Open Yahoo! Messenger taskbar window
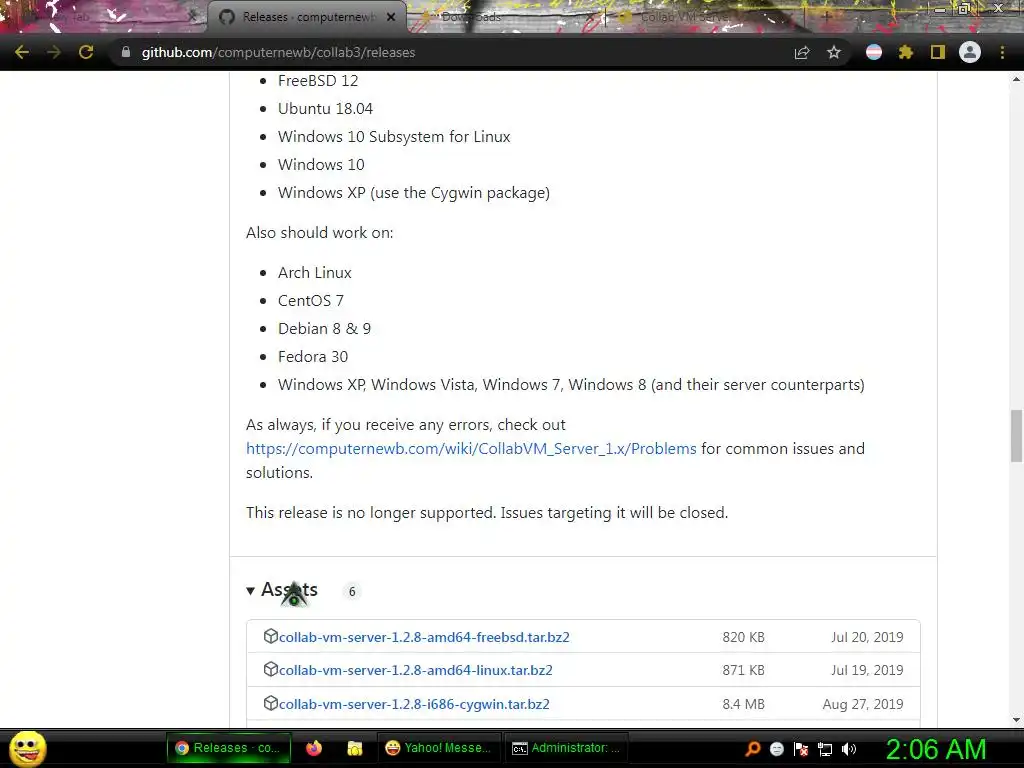Image resolution: width=1024 pixels, height=768 pixels. (439, 748)
